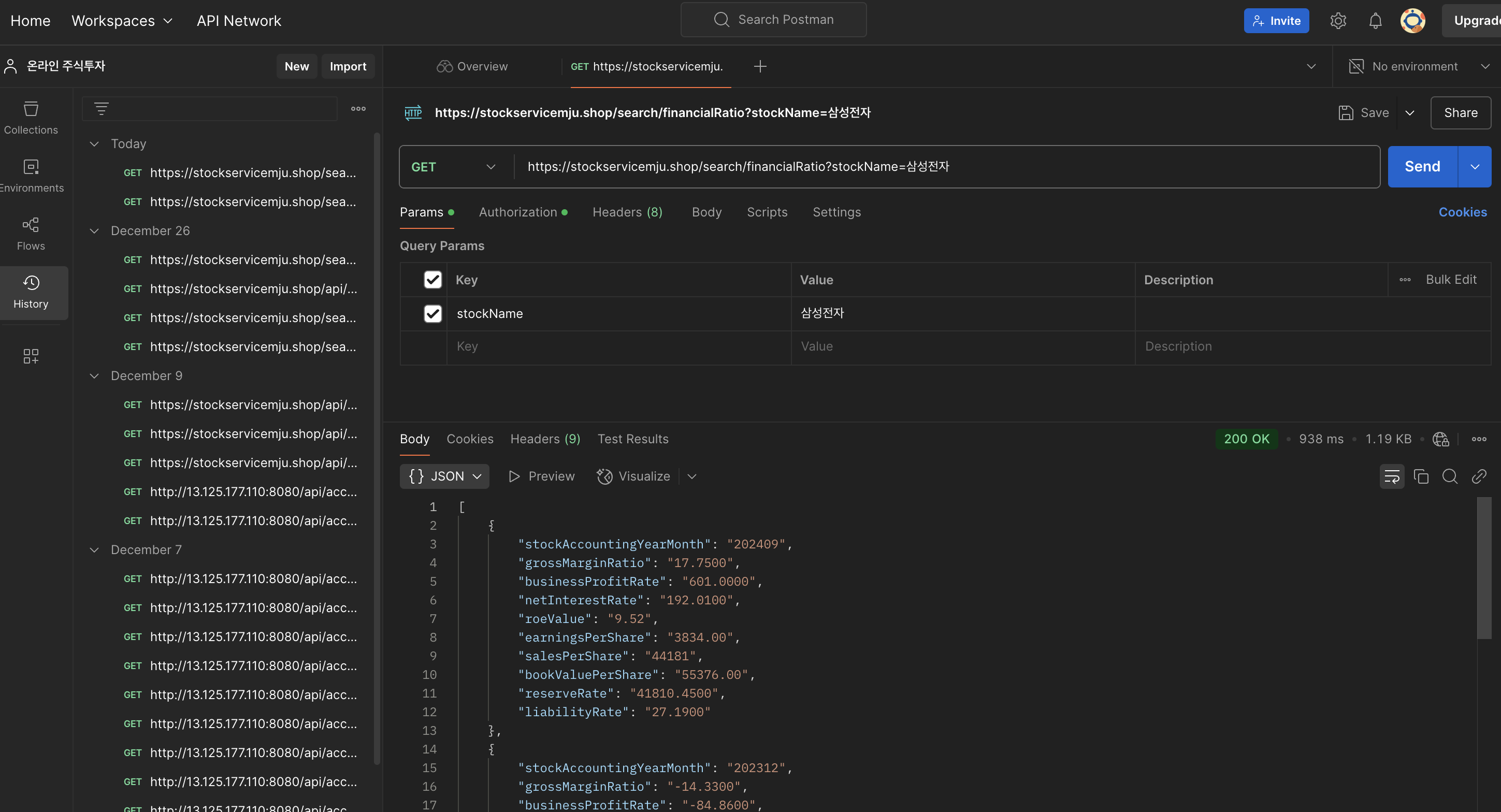Click the Import button

click(348, 66)
